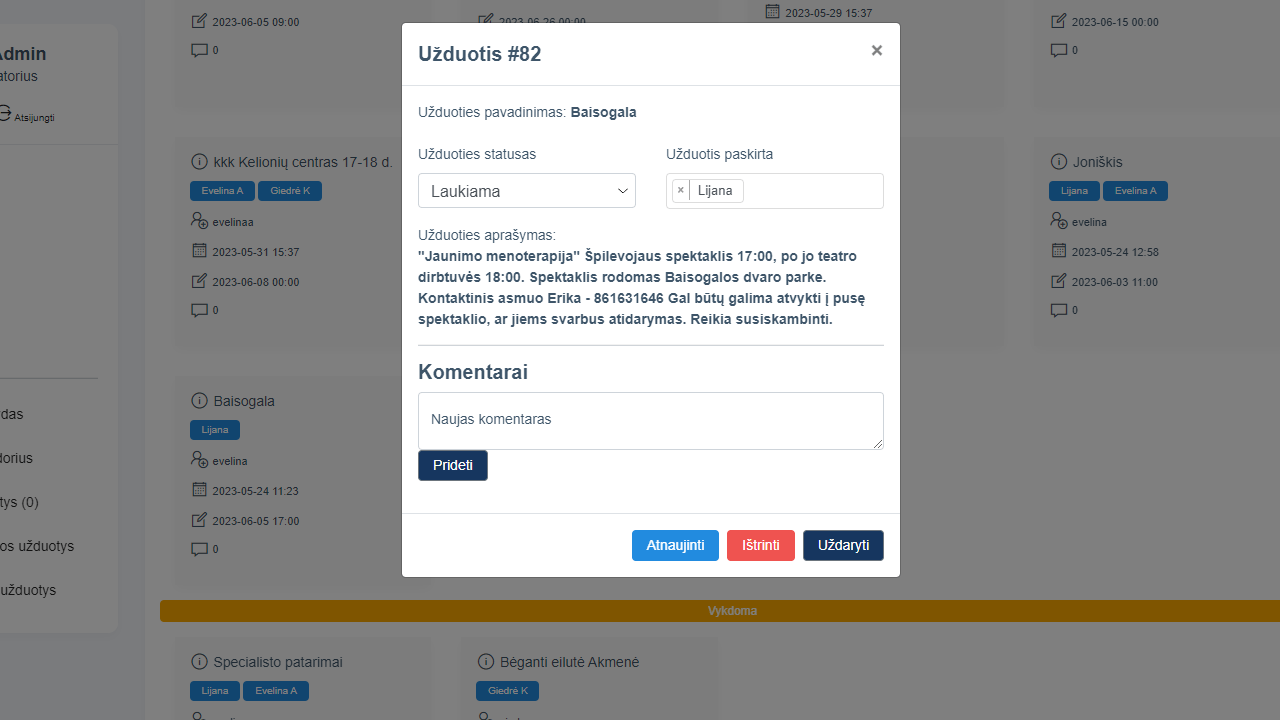The height and width of the screenshot is (720, 1280).
Task: Click calendar icon on Joniškis card
Action: coord(1059,251)
